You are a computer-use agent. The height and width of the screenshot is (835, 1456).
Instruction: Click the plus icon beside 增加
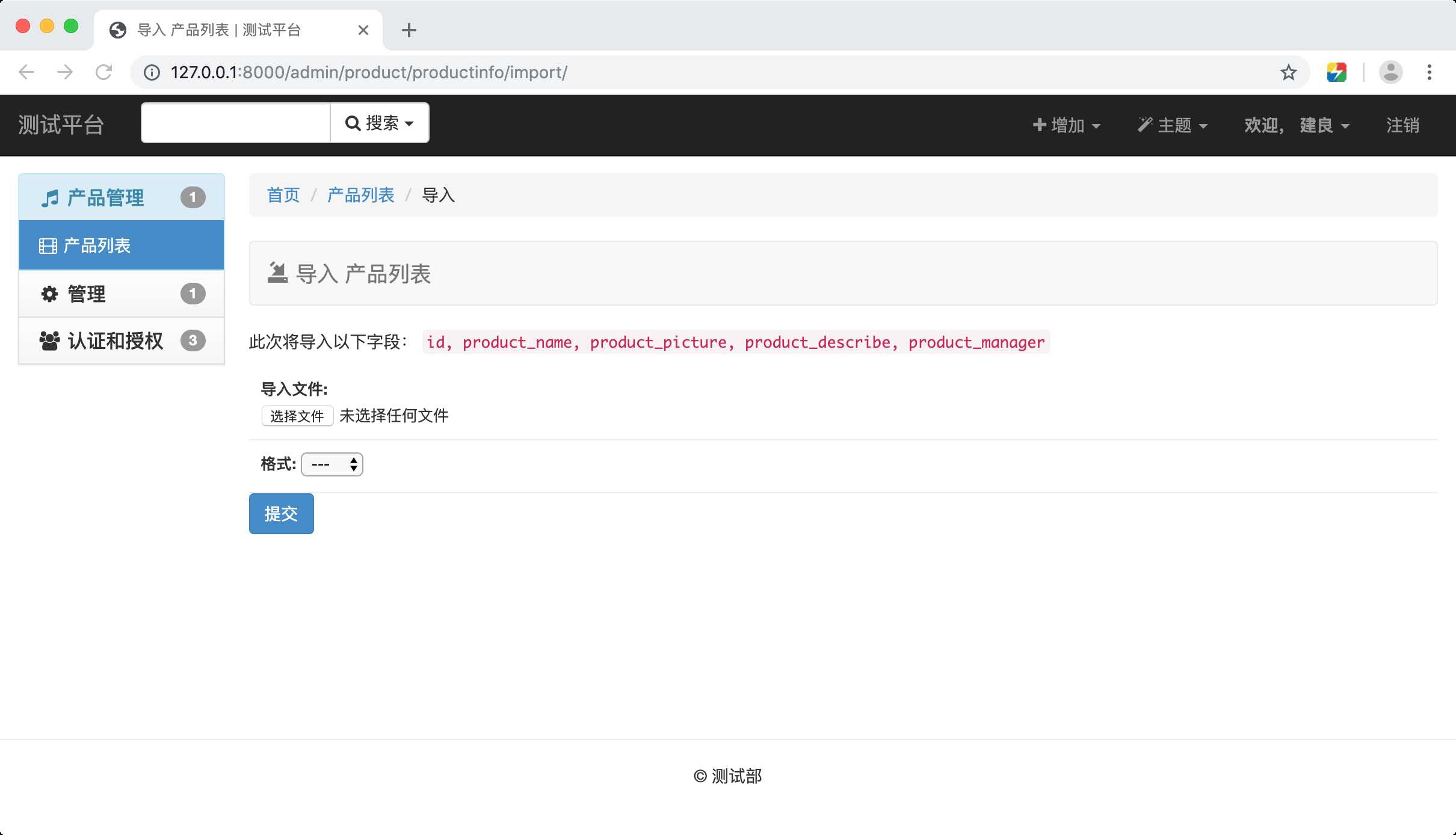1040,125
